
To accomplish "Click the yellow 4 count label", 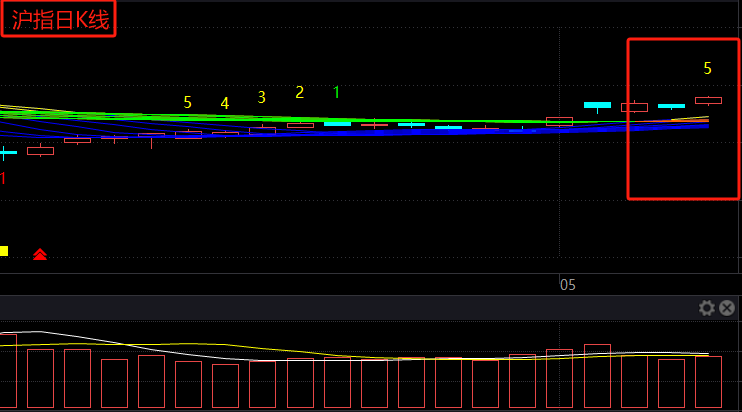I will (x=225, y=103).
